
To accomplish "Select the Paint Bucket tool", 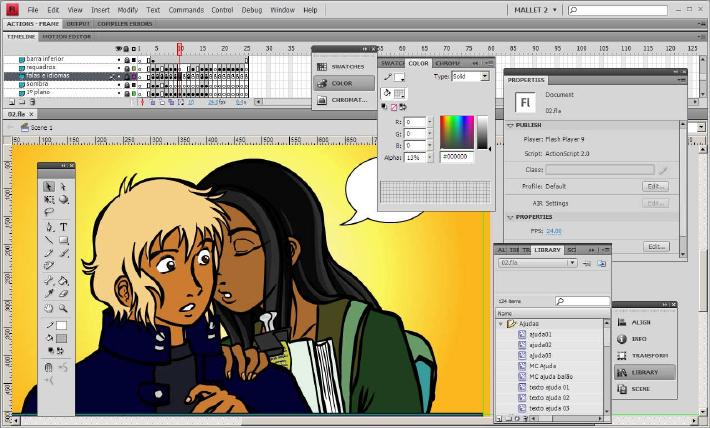I will pos(63,281).
